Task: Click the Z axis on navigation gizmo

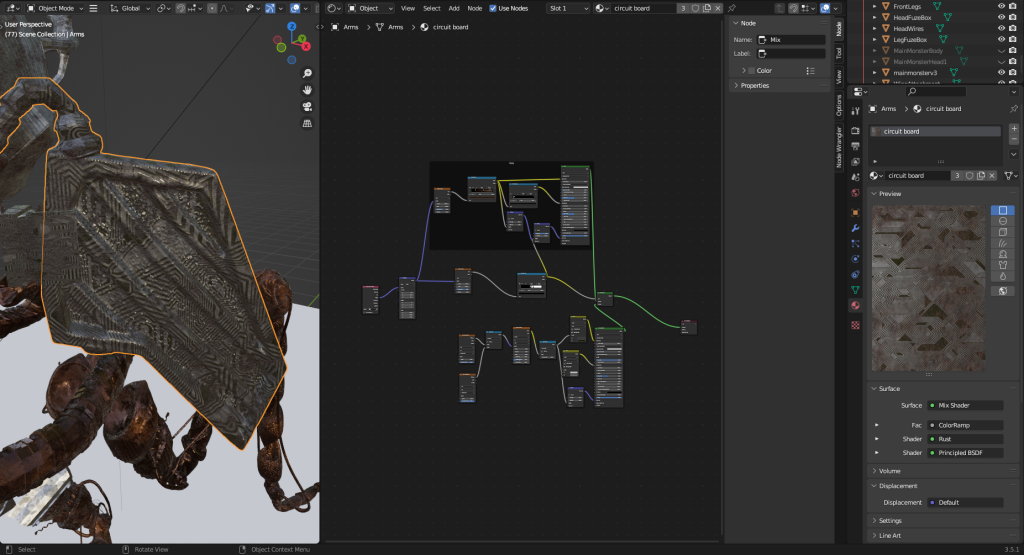Action: click(x=292, y=27)
